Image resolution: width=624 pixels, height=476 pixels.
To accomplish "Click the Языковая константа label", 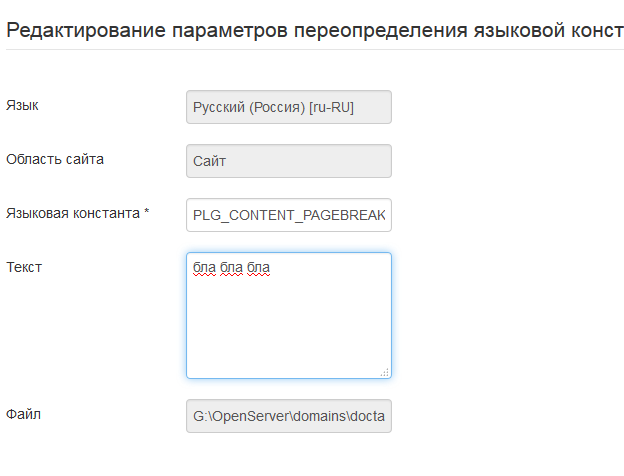I will (72, 213).
